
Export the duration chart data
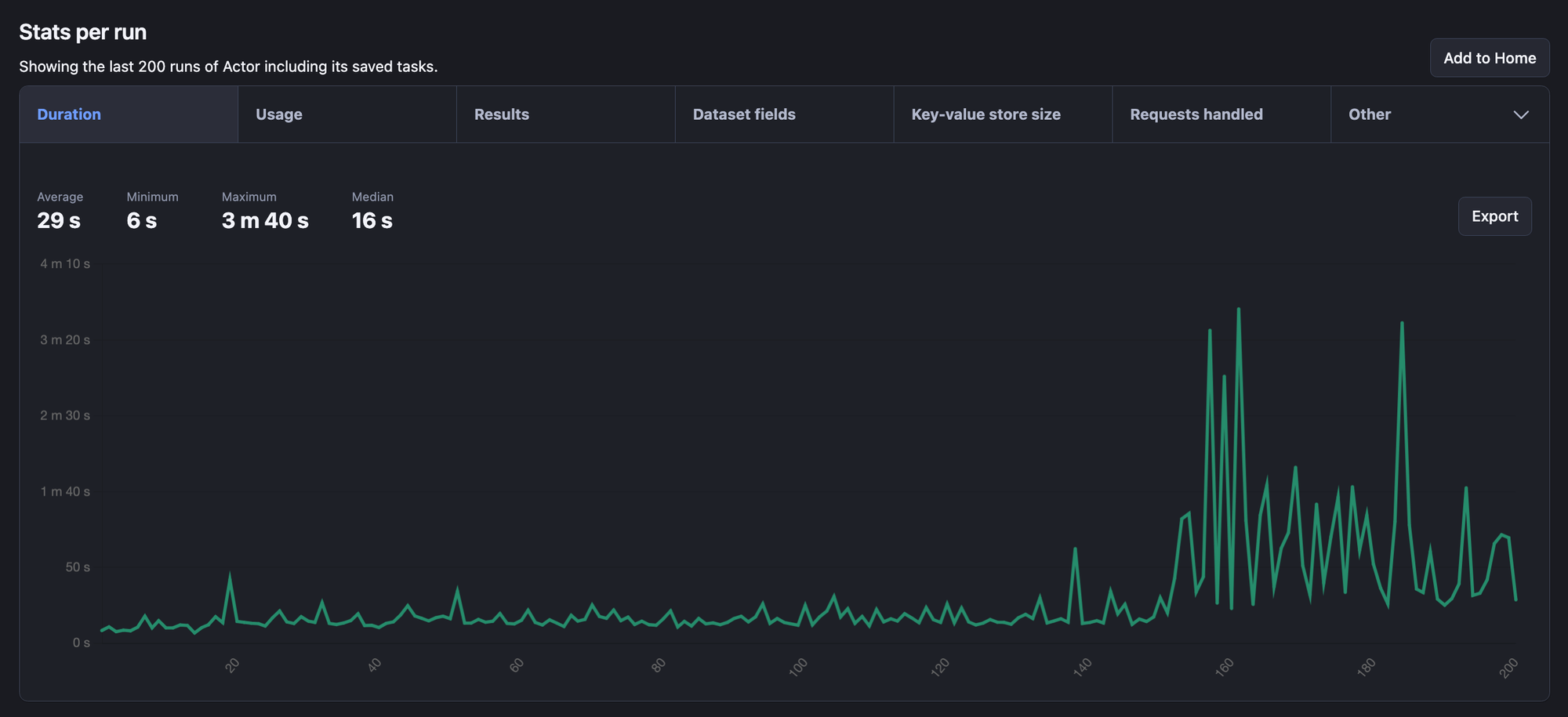(x=1494, y=215)
